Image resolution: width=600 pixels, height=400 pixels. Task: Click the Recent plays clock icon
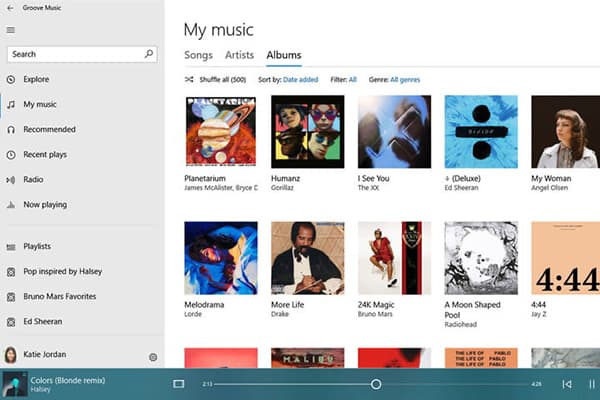click(11, 155)
